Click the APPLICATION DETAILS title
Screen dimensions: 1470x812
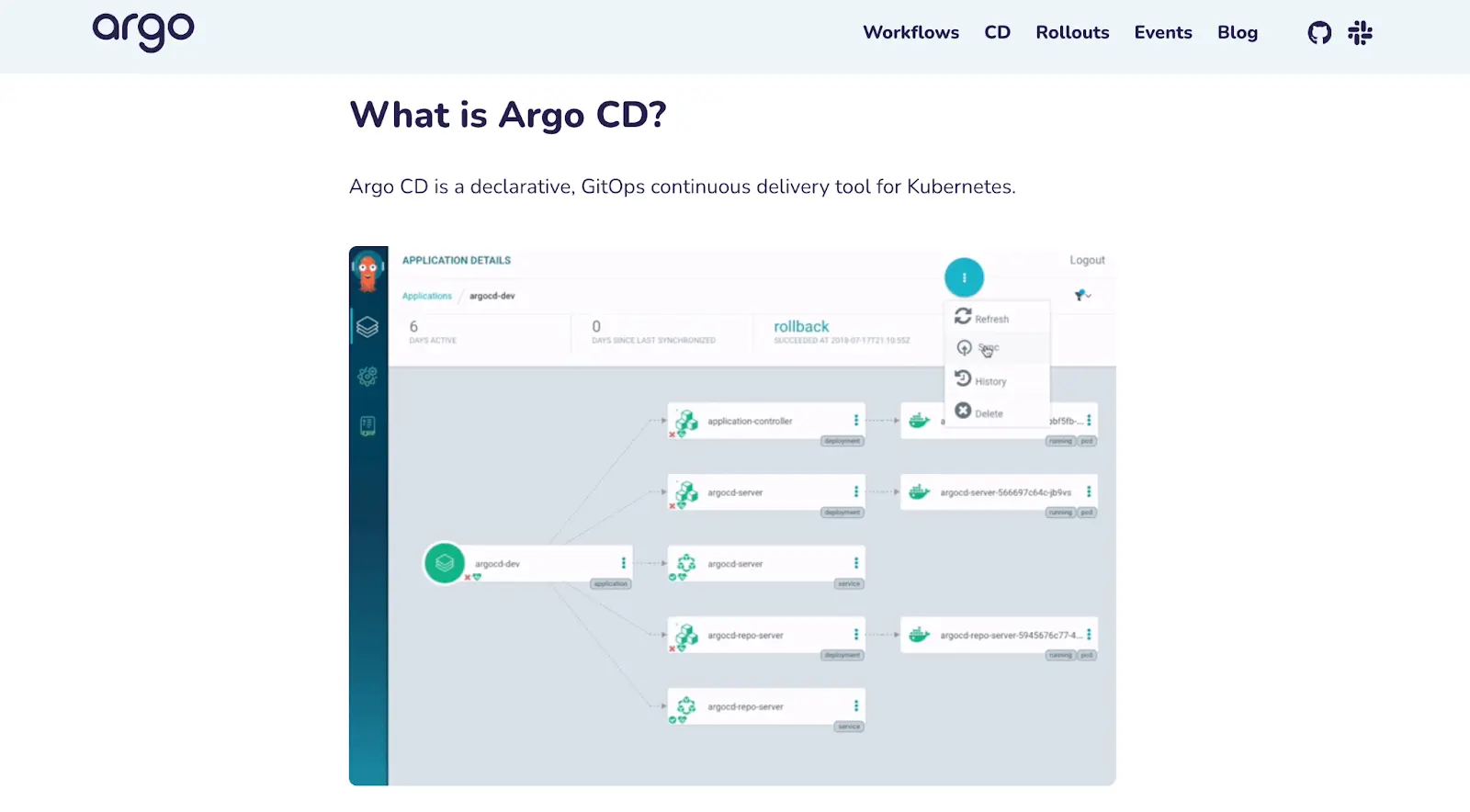point(457,260)
